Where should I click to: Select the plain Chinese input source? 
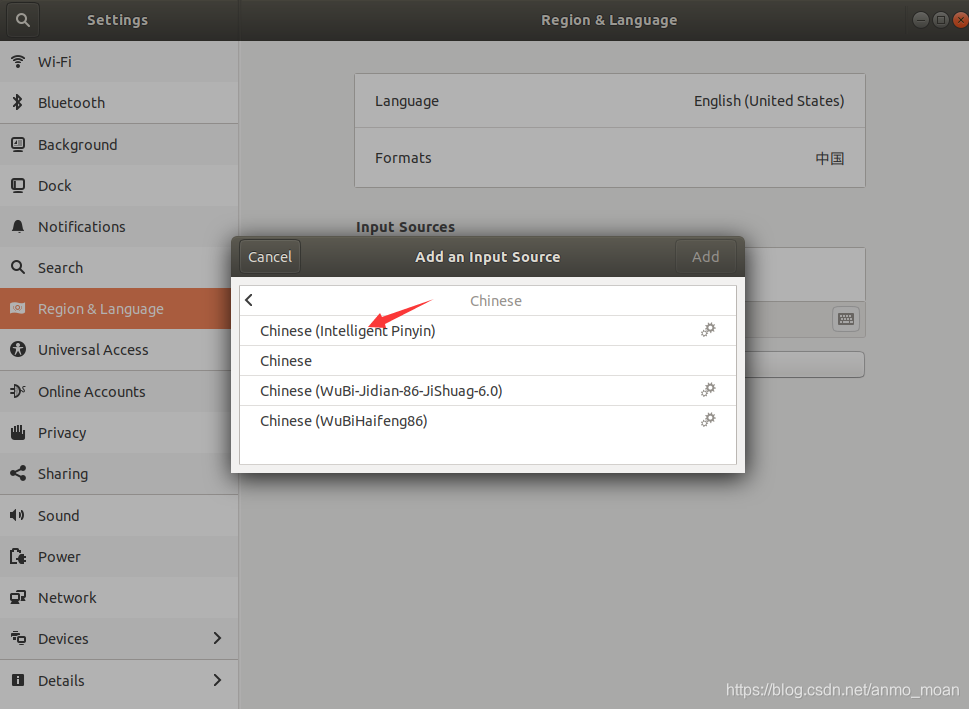tap(488, 361)
